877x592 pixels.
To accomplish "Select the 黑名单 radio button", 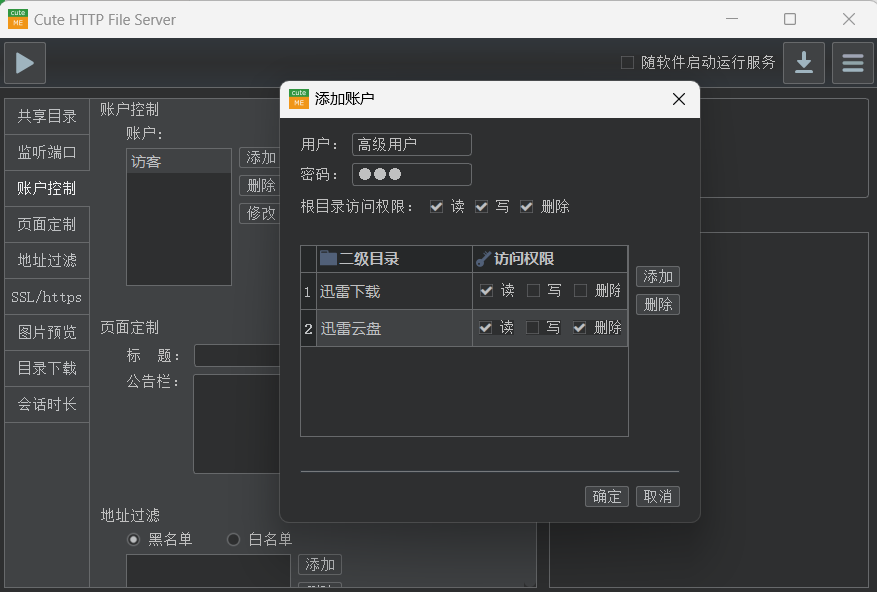I will coord(133,539).
